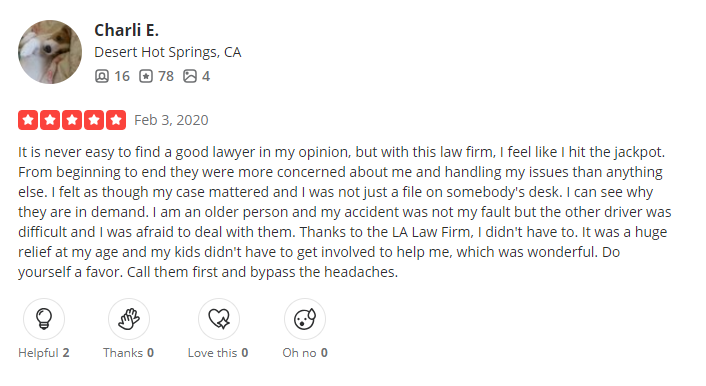Click the first red rating star
The width and height of the screenshot is (706, 386).
(x=28, y=120)
